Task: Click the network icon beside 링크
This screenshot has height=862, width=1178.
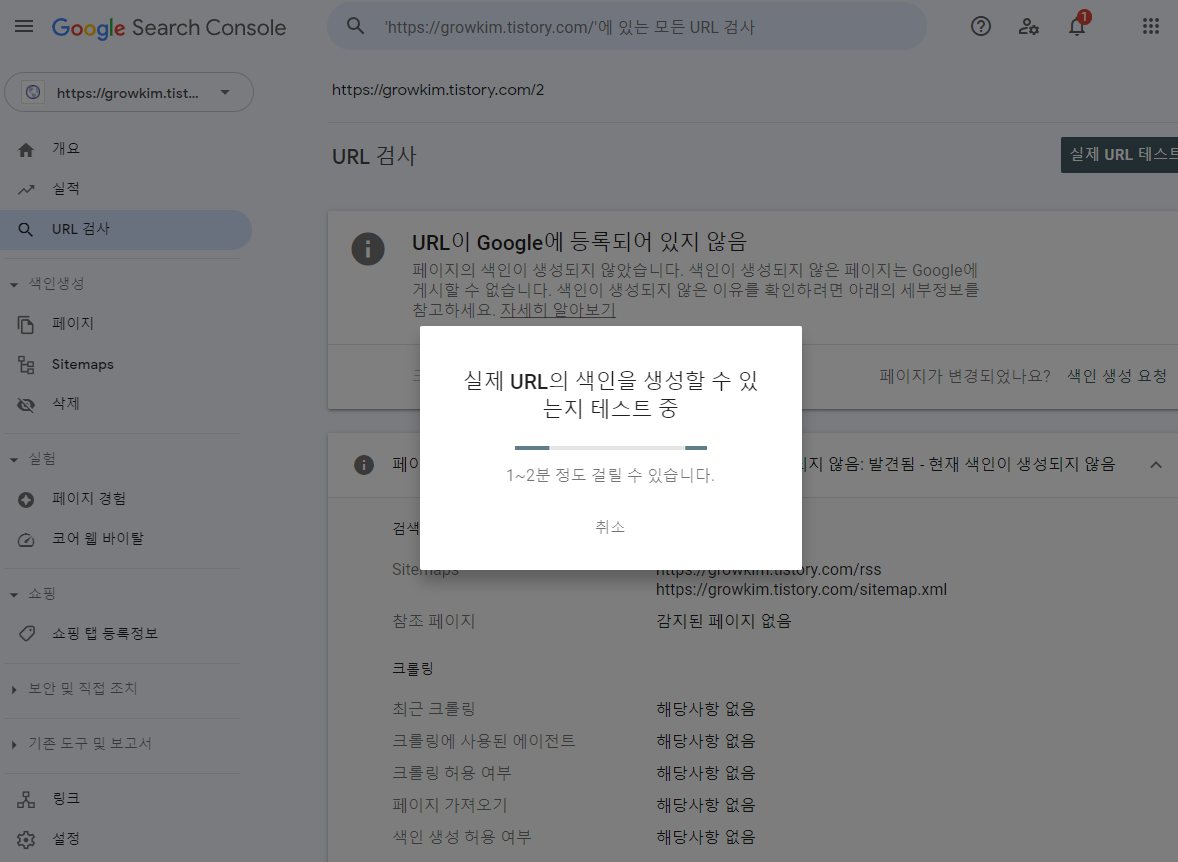Action: point(26,799)
